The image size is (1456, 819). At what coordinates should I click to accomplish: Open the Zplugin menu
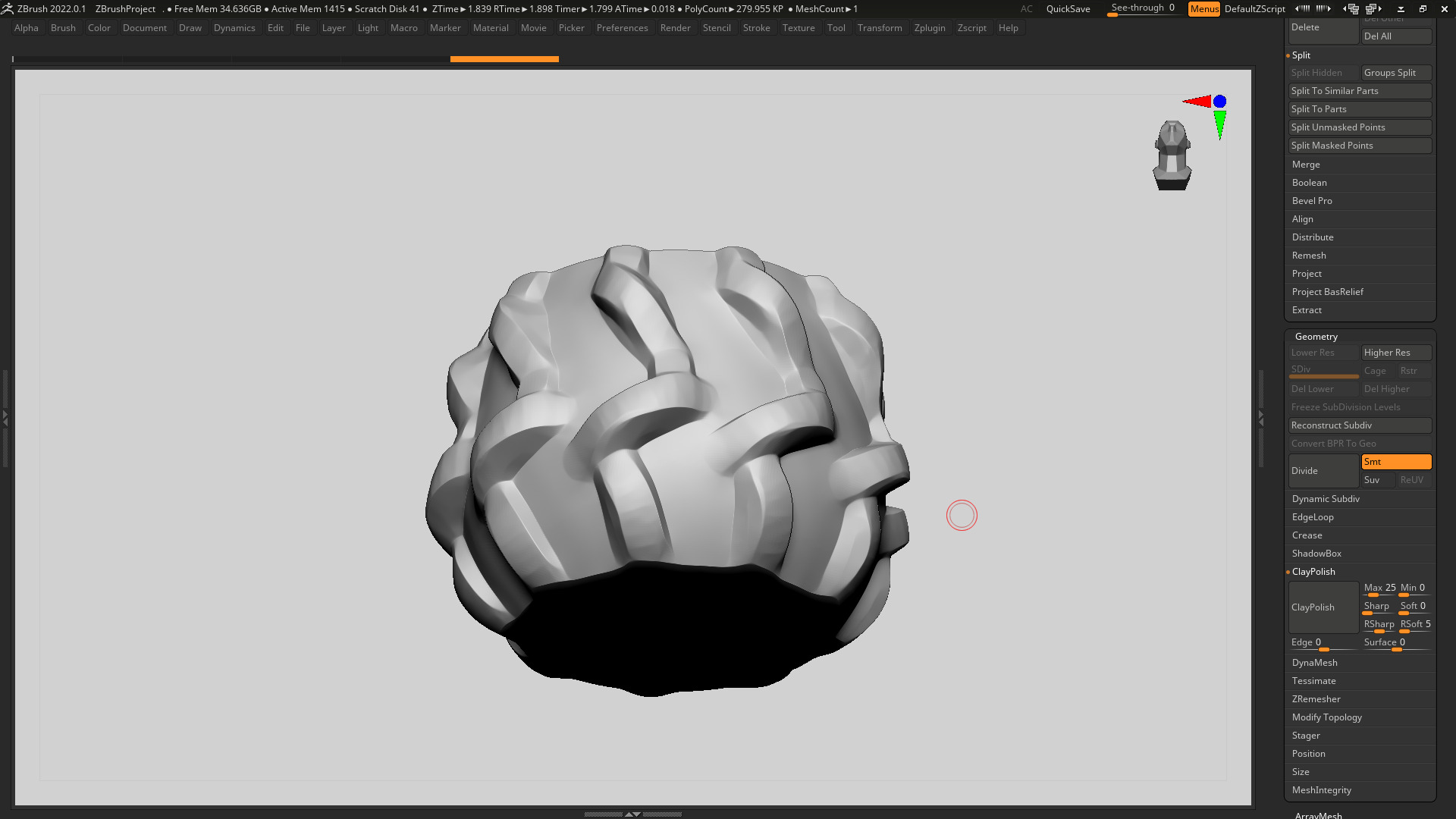click(x=930, y=28)
